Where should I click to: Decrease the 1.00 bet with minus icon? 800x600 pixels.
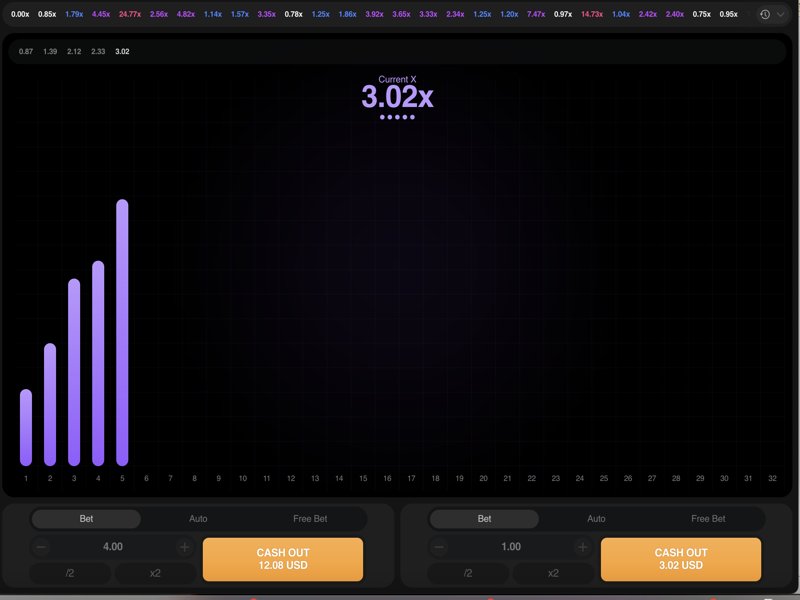coord(439,547)
